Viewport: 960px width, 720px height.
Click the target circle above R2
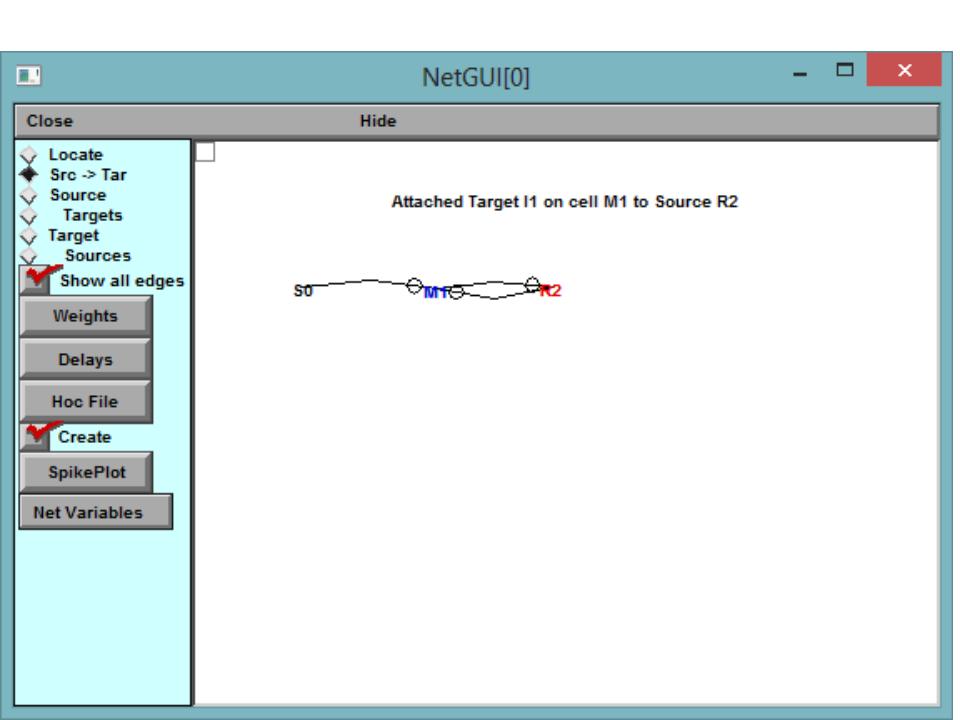click(x=533, y=284)
